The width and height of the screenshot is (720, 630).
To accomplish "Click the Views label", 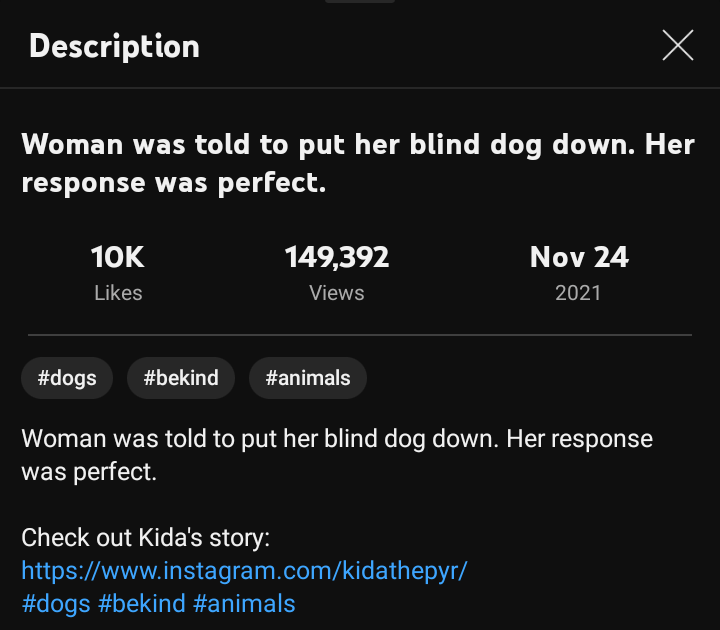I will 337,293.
